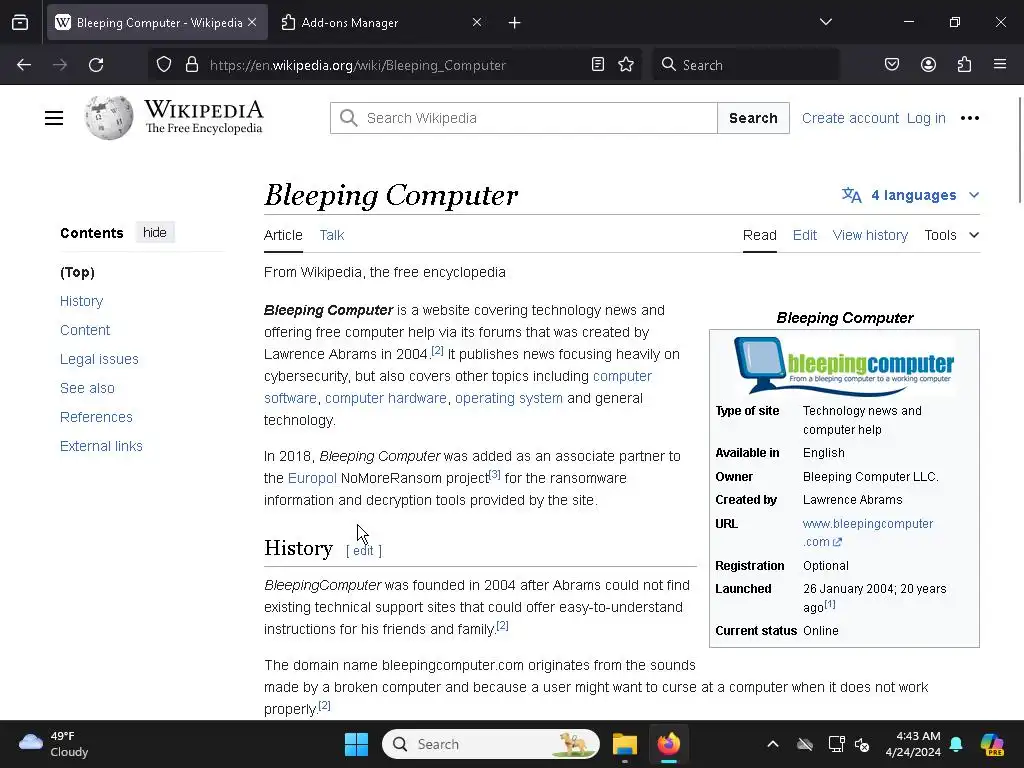1024x768 pixels.
Task: Click the bleepingcomputer logo image in infobox
Action: (x=844, y=365)
